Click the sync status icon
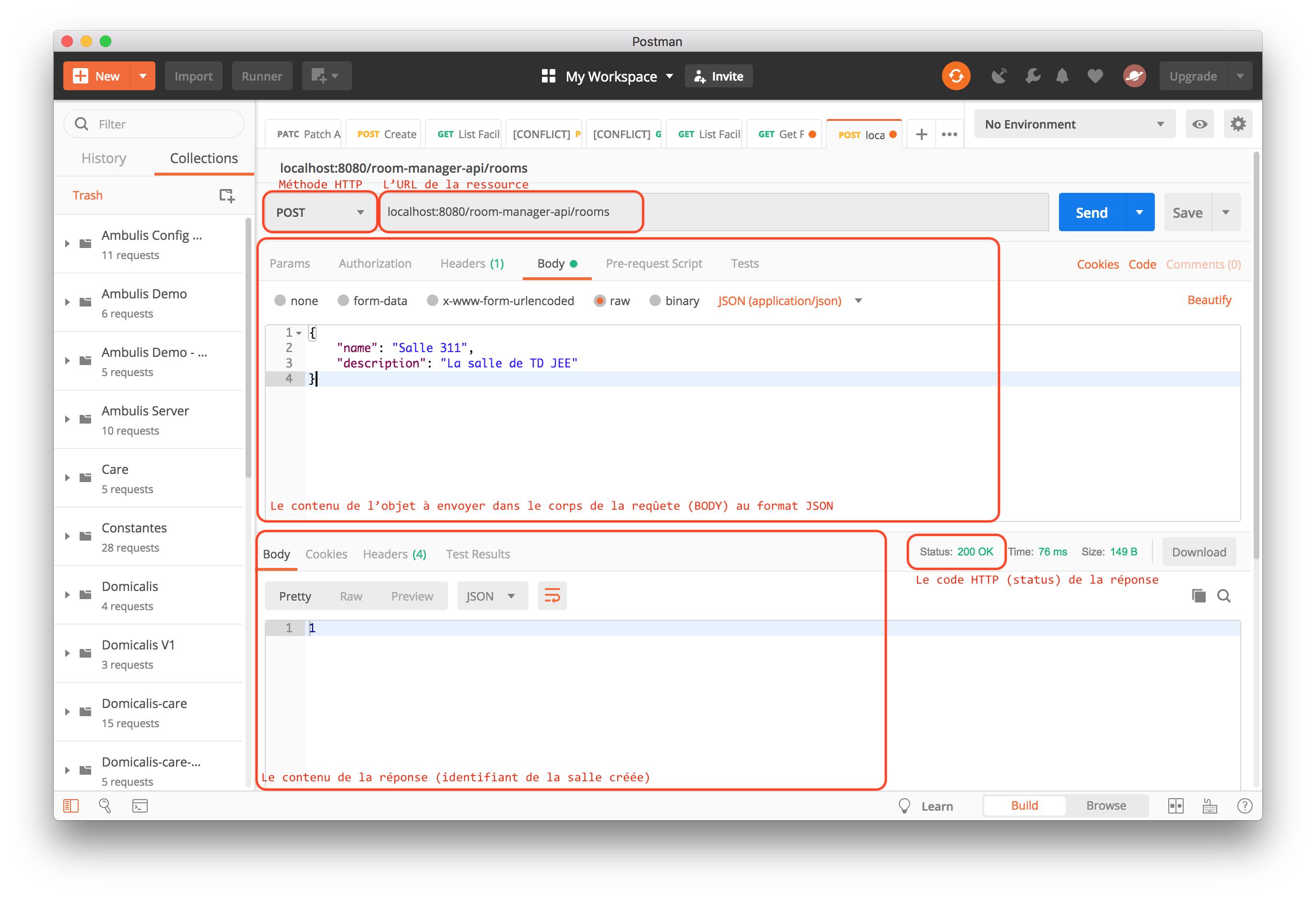This screenshot has height=897, width=1316. pos(956,76)
